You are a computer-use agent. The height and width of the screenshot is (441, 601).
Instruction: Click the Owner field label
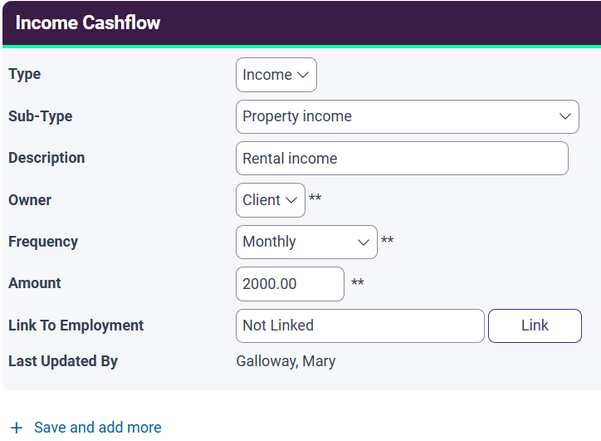[x=30, y=200]
